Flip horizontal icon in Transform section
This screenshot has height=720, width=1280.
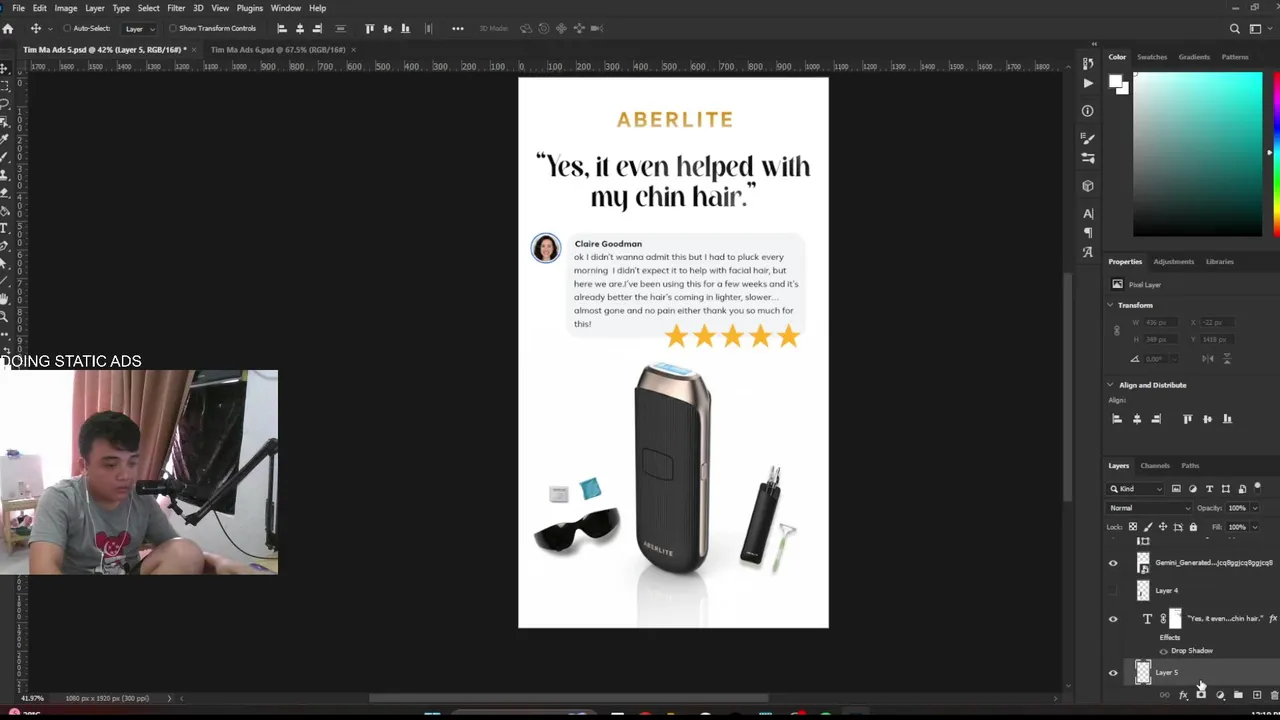click(x=1208, y=358)
